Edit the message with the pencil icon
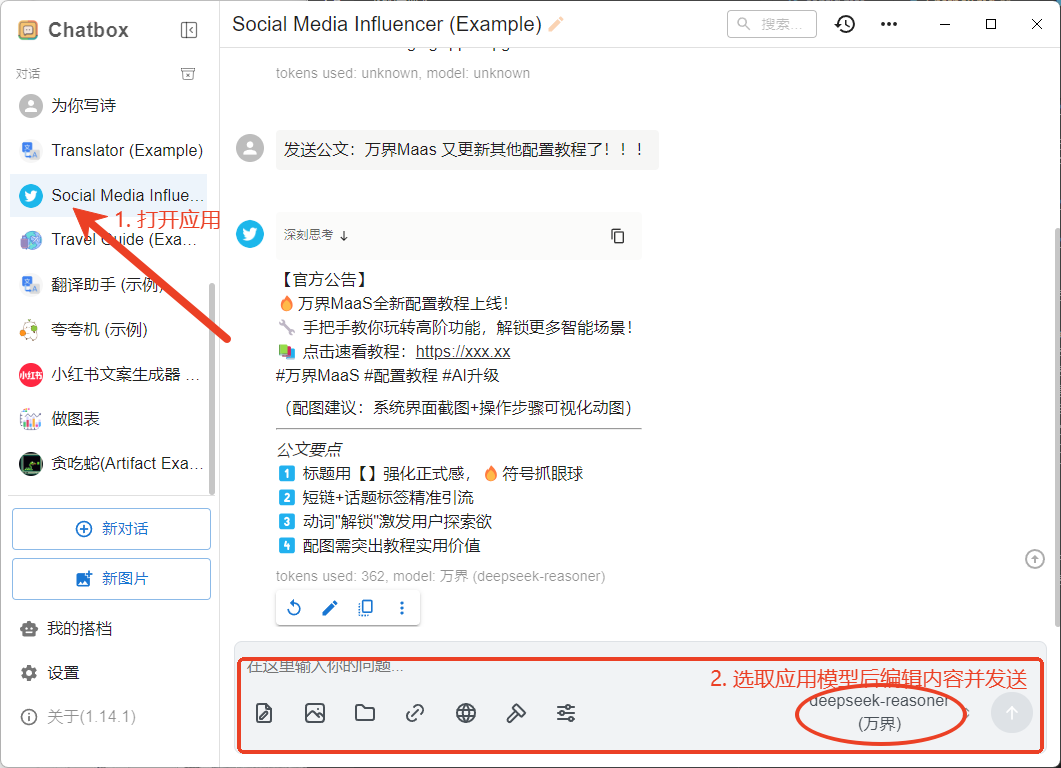Screen dimensions: 1061x768 click(x=330, y=607)
